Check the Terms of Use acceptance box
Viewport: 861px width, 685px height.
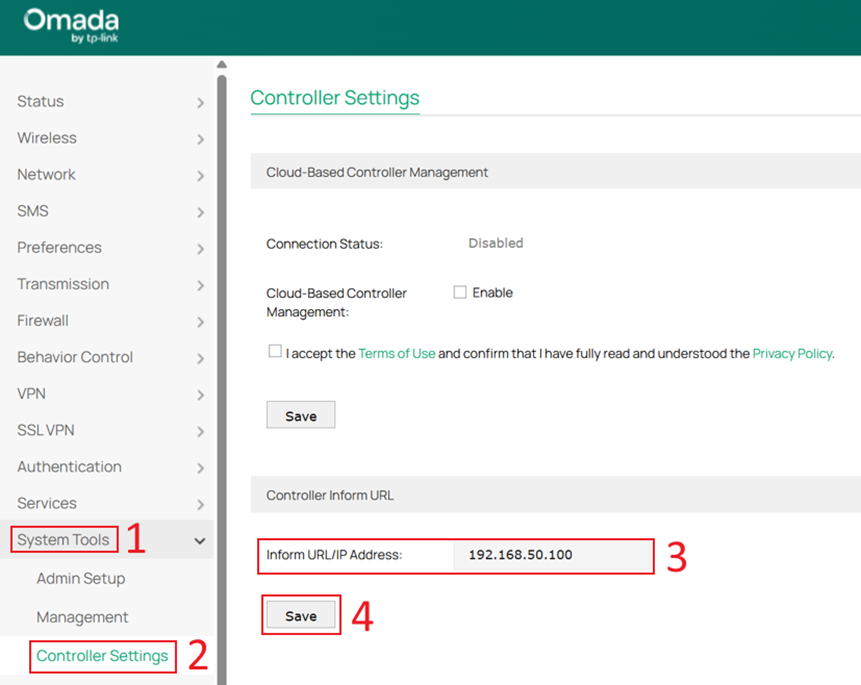pyautogui.click(x=275, y=351)
